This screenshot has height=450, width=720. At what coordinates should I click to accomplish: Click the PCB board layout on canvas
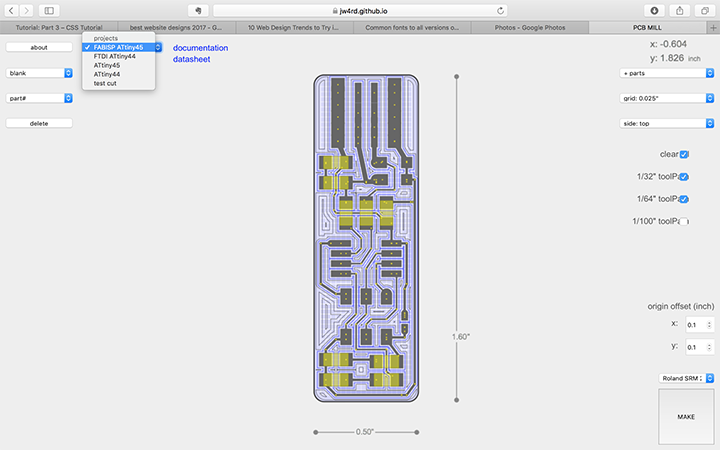[x=366, y=238]
